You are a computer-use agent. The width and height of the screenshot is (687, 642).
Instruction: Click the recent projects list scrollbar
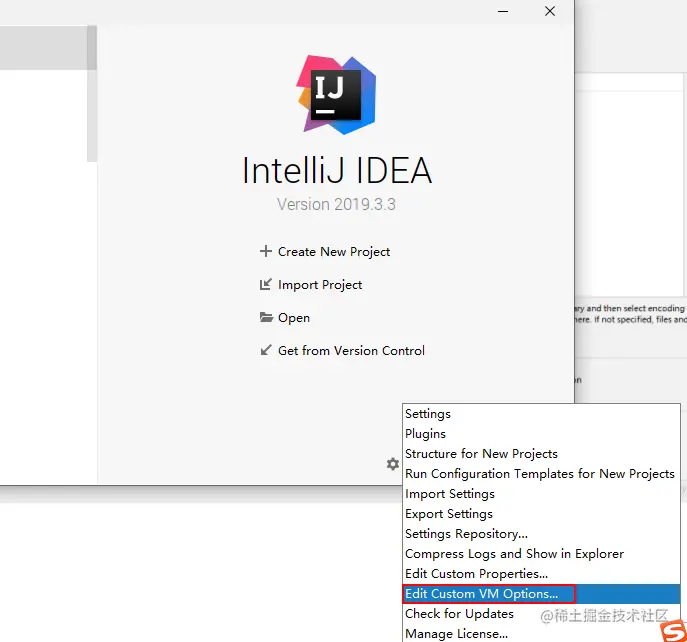pyautogui.click(x=92, y=93)
